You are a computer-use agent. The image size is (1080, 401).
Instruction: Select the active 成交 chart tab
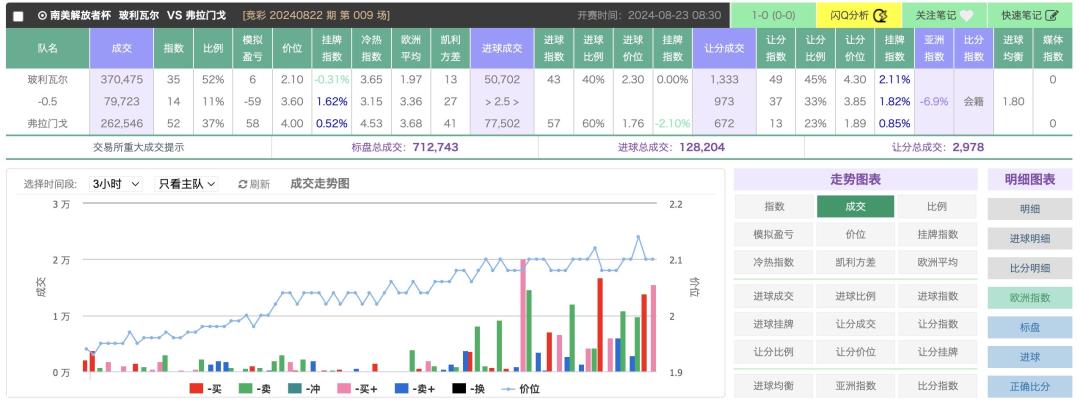coord(855,207)
